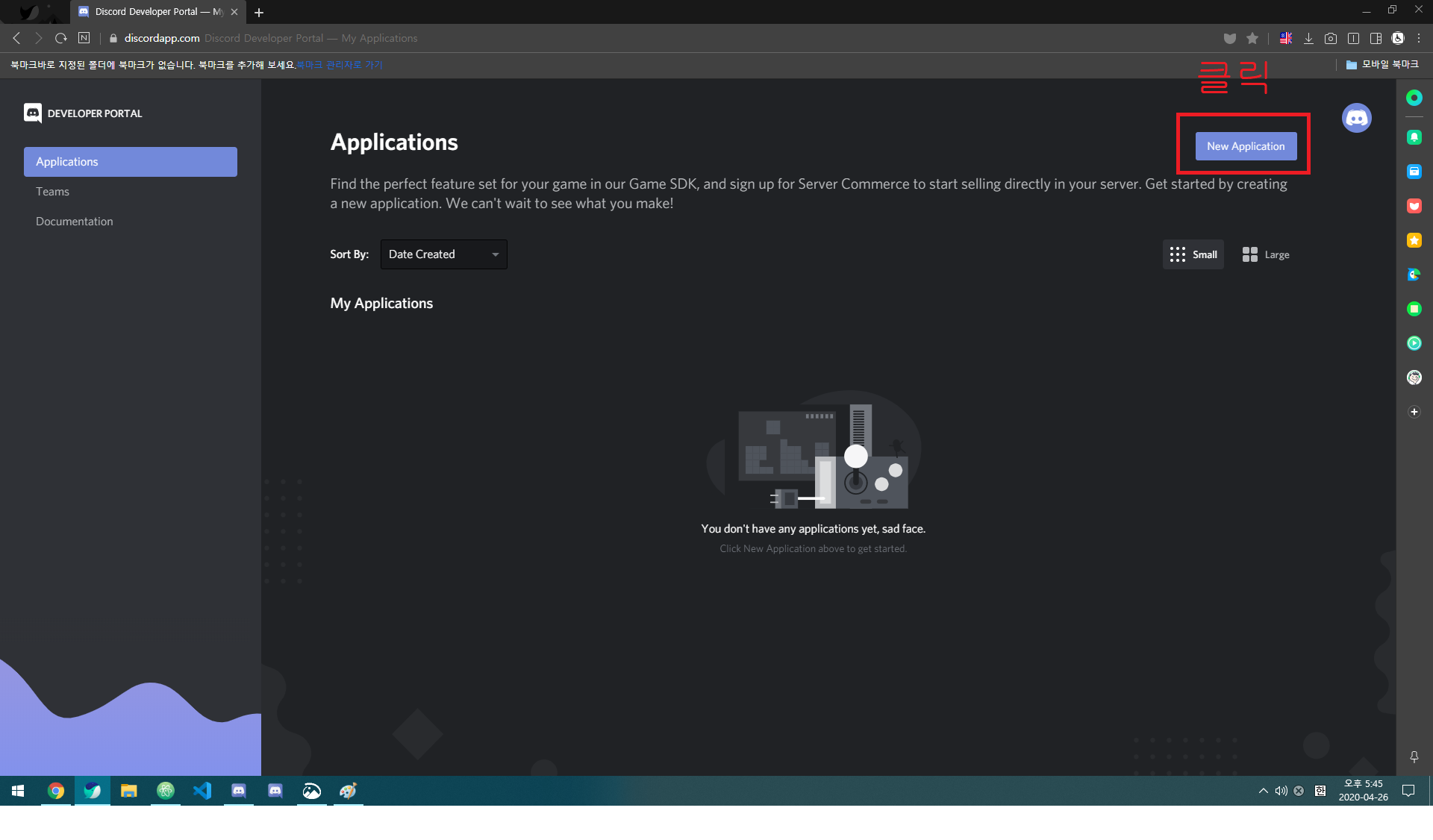Open the cartoon face avatar sidebar panel

click(x=1414, y=377)
